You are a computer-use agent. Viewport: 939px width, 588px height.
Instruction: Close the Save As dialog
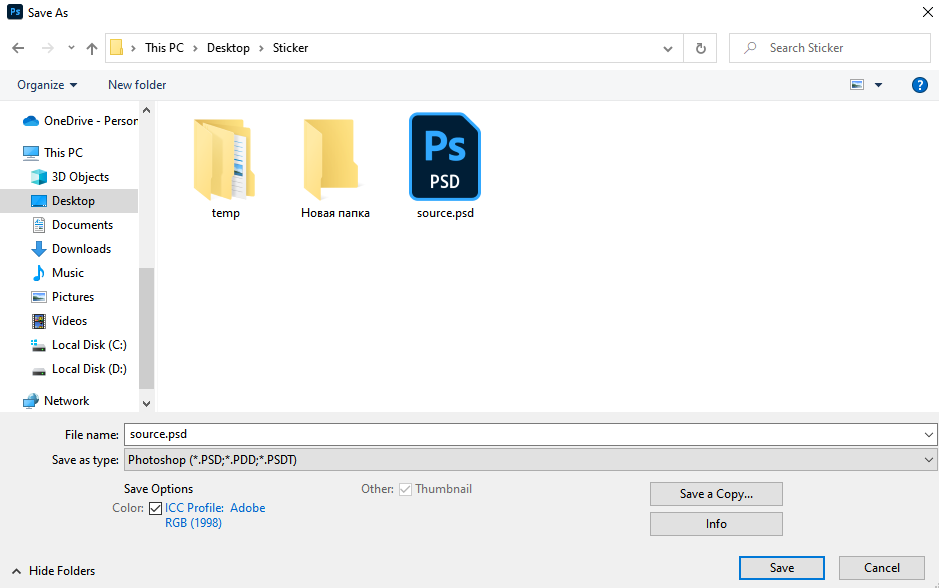click(927, 12)
